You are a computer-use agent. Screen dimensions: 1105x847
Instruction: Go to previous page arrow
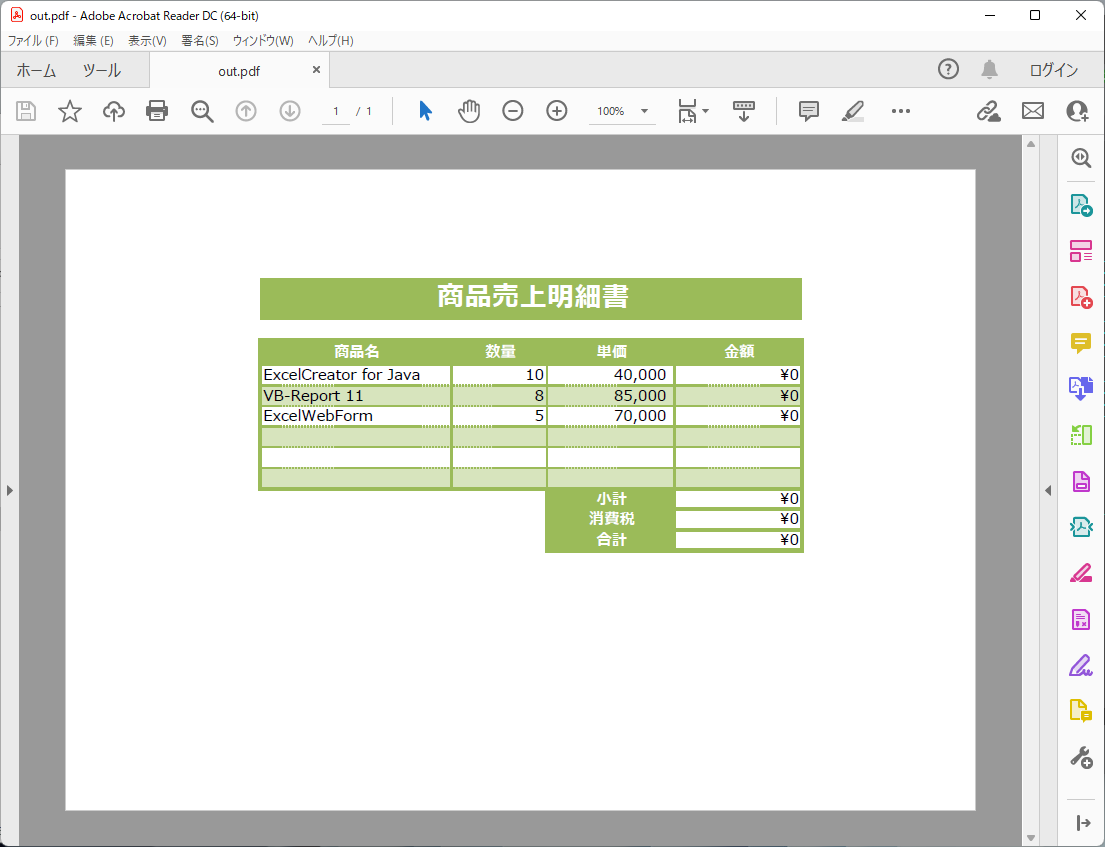pyautogui.click(x=246, y=111)
